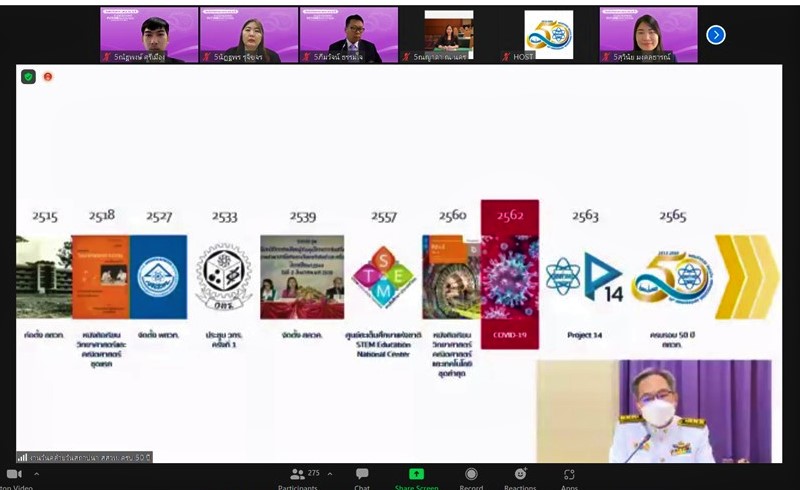The height and width of the screenshot is (490, 800).
Task: Click the signal bars connection icon
Action: [x=22, y=457]
